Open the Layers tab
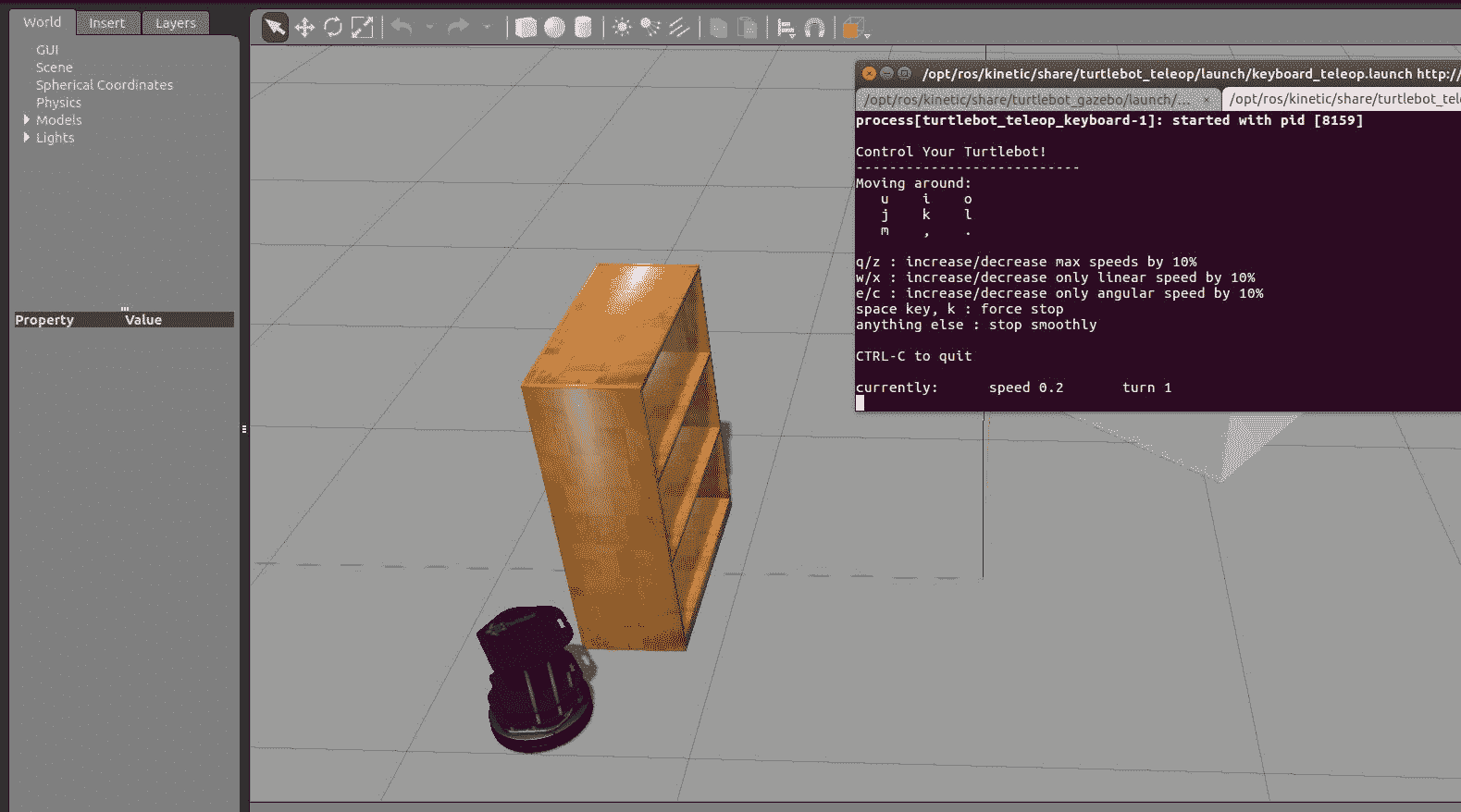The image size is (1461, 812). pos(175,23)
